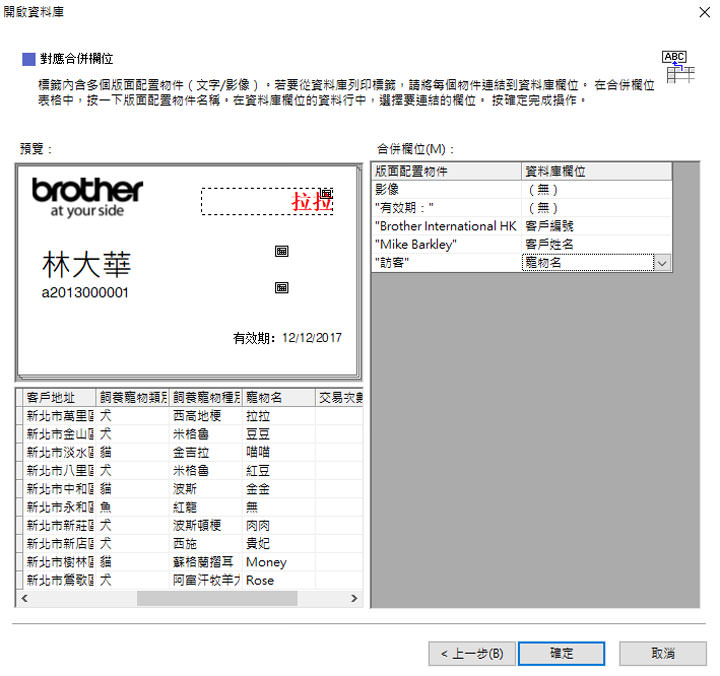
Task: Click the left arrow on the horizontal scrollbar
Action: pyautogui.click(x=25, y=598)
